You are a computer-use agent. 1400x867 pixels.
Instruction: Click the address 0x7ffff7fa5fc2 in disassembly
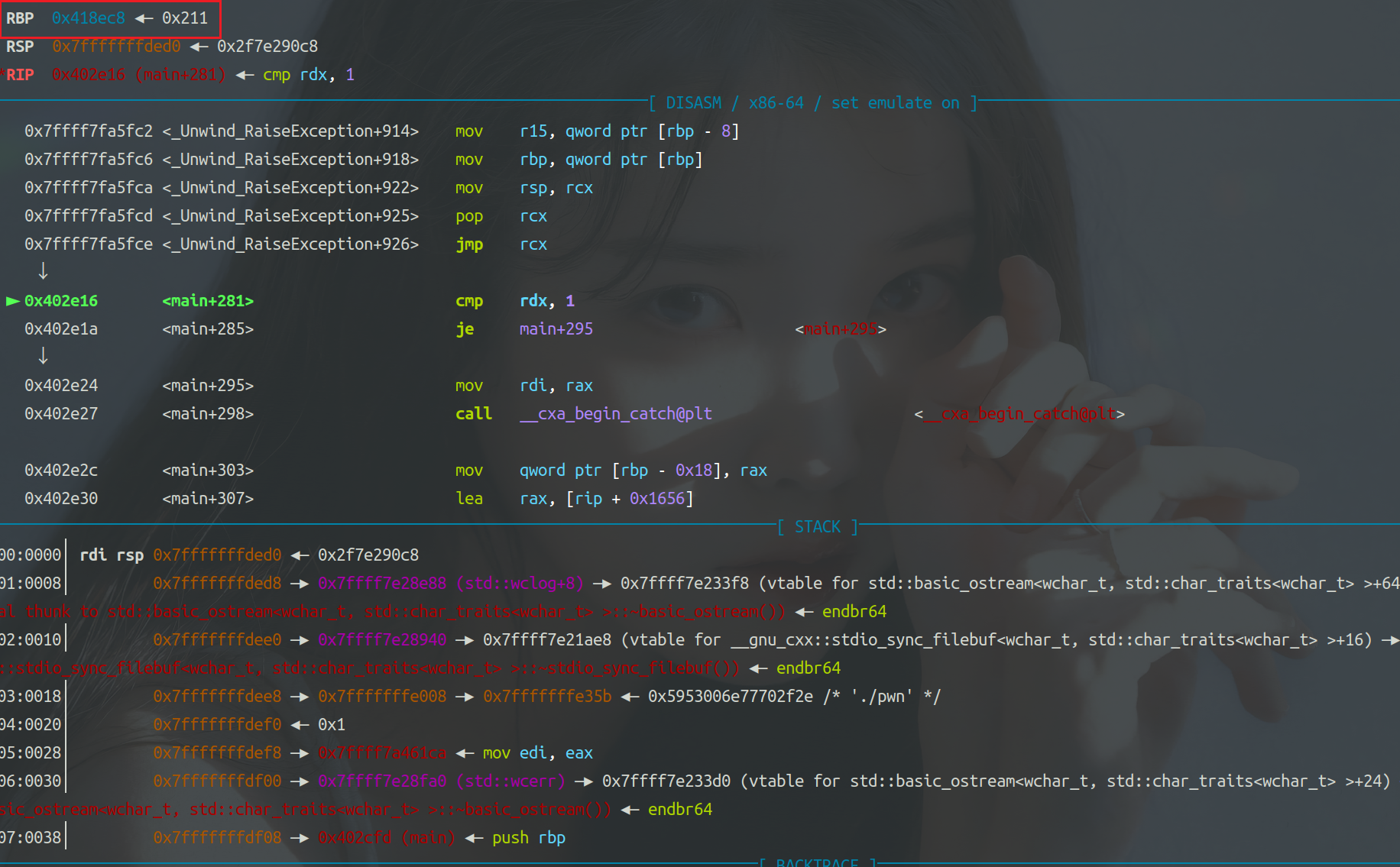[89, 131]
